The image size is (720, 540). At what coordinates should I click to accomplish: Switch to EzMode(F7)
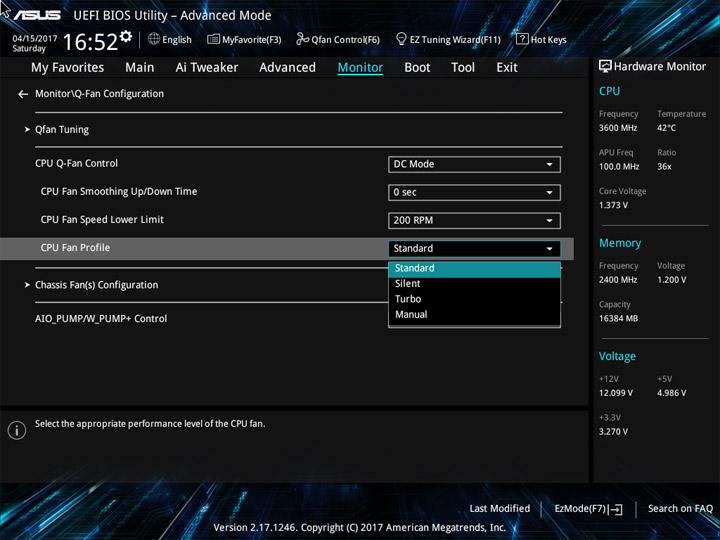coord(588,509)
